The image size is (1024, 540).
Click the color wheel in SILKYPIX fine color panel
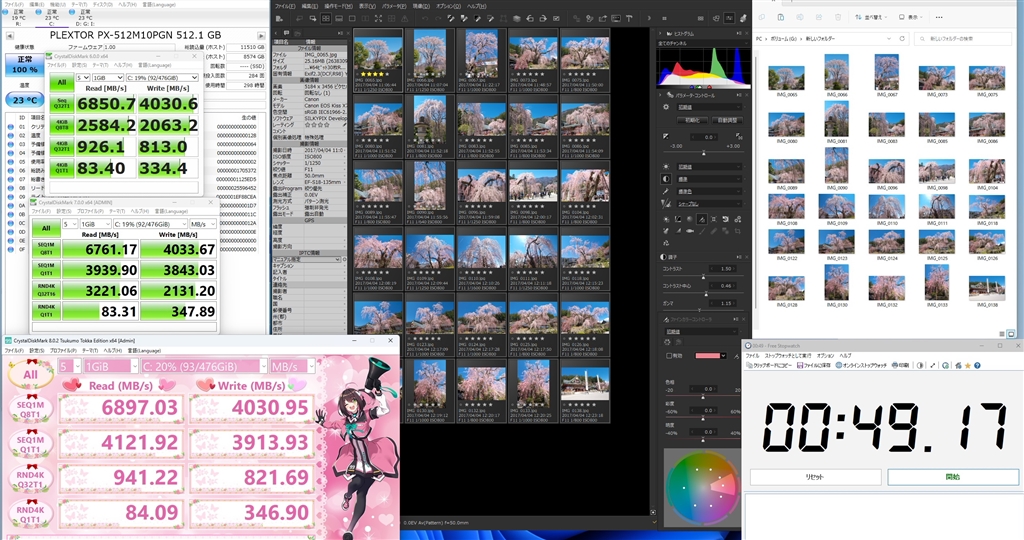[x=702, y=486]
